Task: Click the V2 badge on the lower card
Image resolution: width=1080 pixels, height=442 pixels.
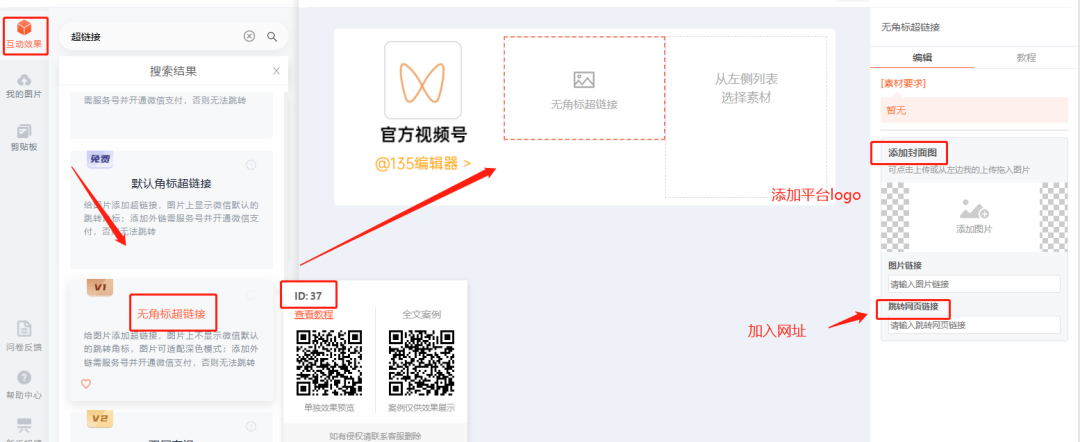Action: tap(100, 419)
